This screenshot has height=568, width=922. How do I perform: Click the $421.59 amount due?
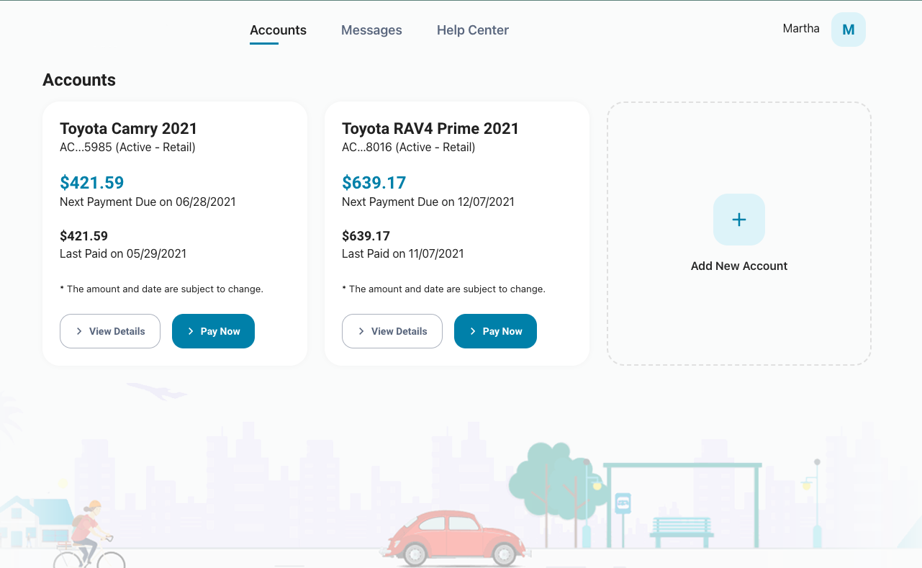(x=92, y=183)
